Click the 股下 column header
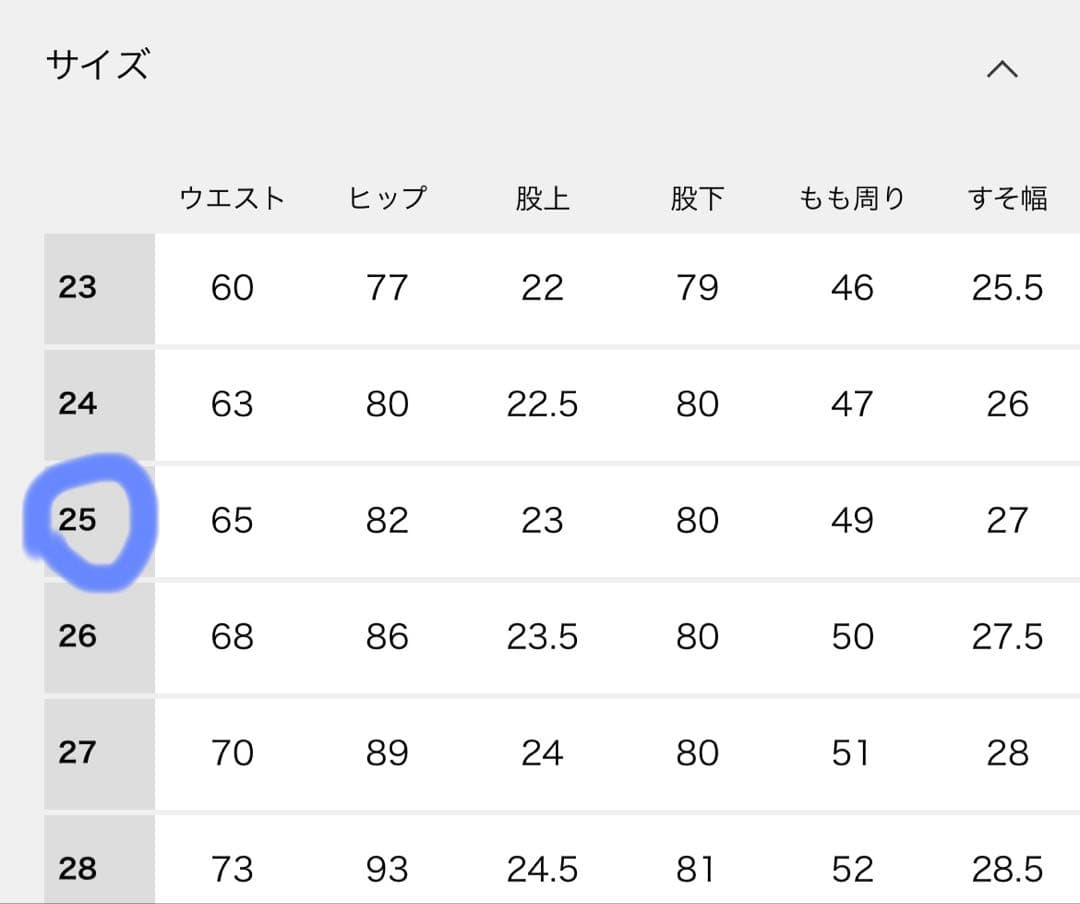1080x904 pixels. point(697,198)
